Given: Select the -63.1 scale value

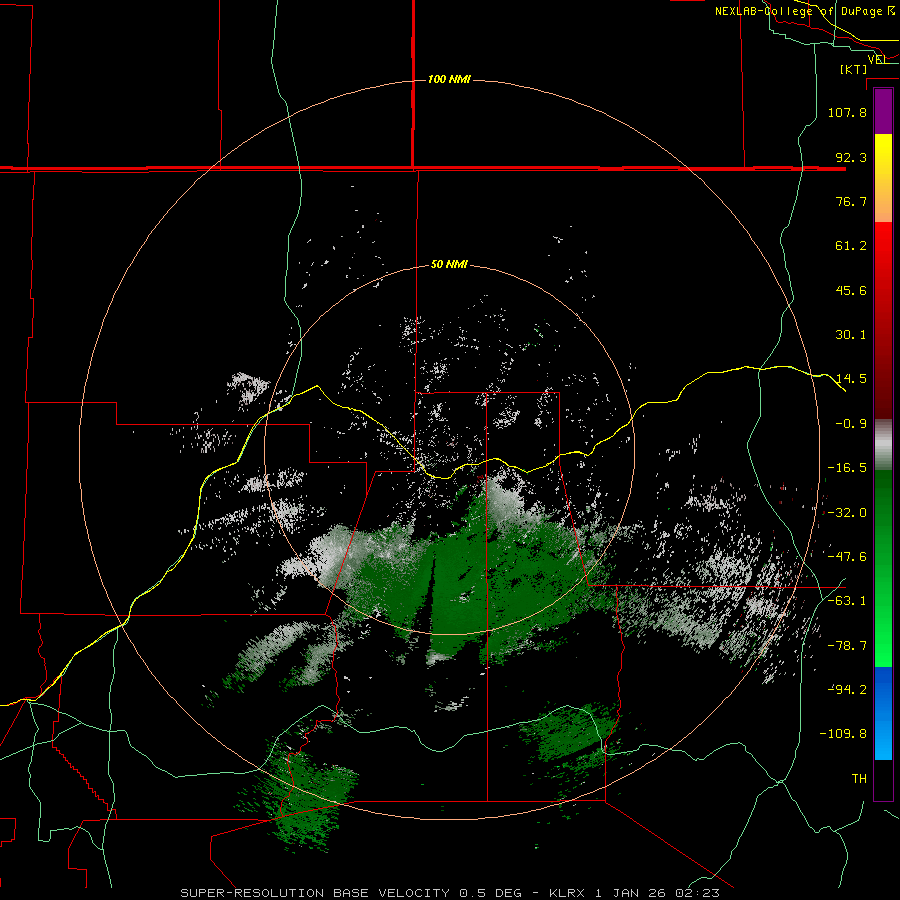Looking at the screenshot, I should 847,601.
